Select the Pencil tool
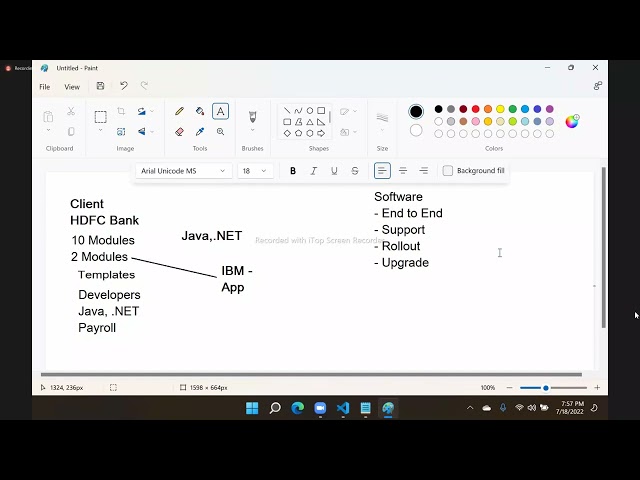Screen dimensions: 640x480 pos(179,111)
